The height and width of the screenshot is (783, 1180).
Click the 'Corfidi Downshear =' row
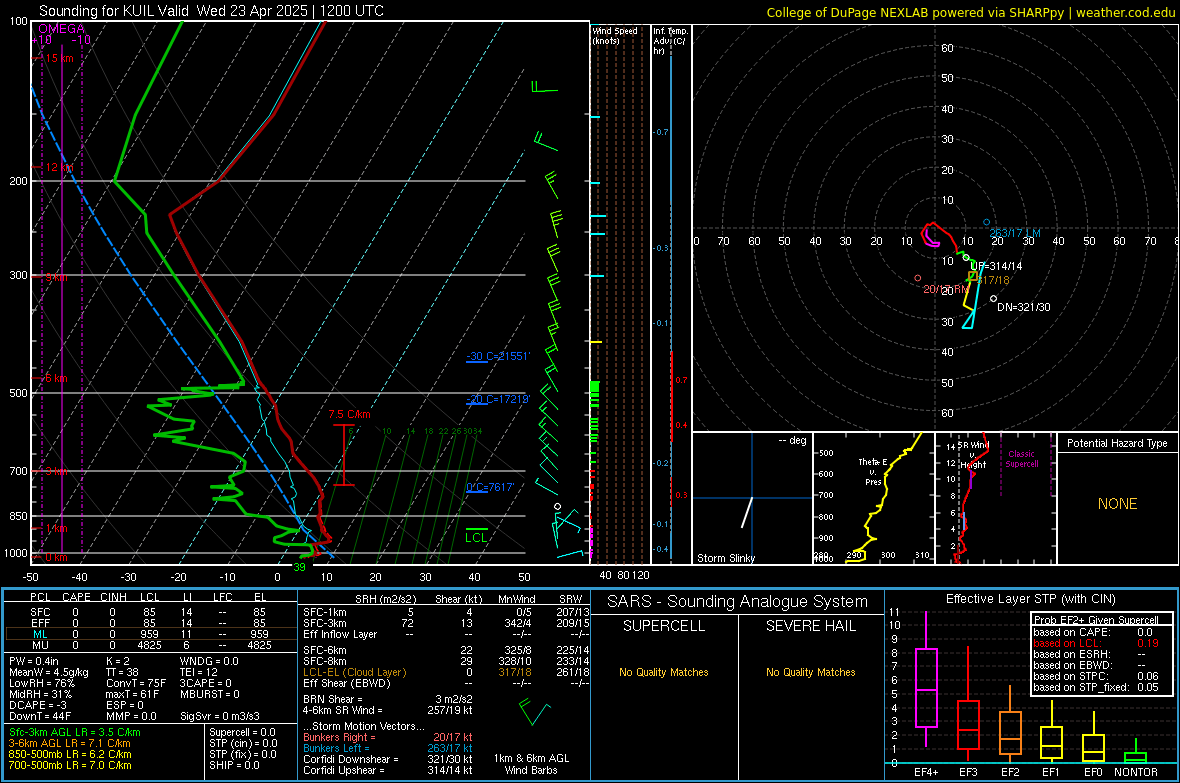click(388, 759)
